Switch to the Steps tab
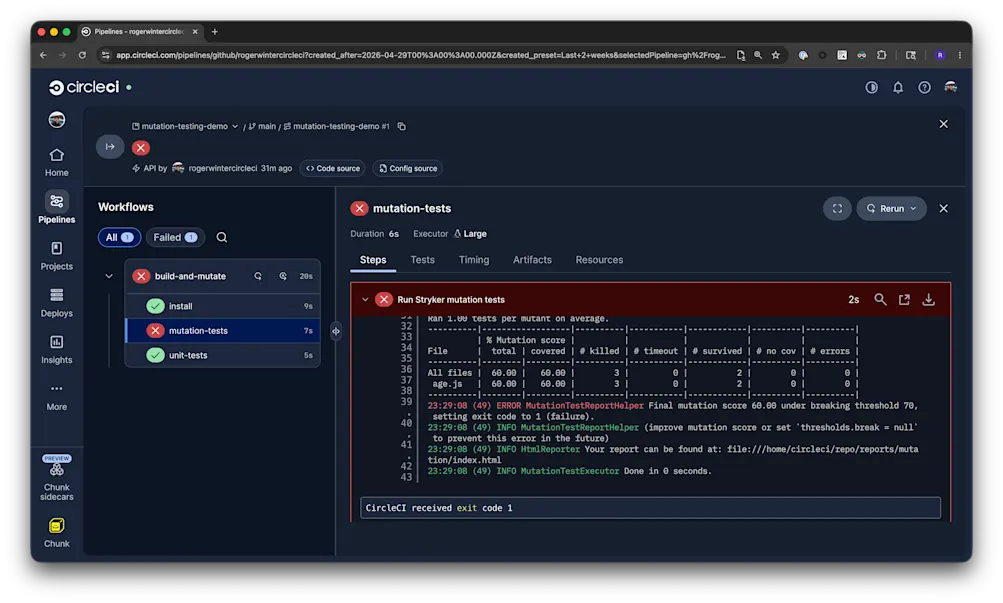The height and width of the screenshot is (603, 1003). [x=373, y=260]
